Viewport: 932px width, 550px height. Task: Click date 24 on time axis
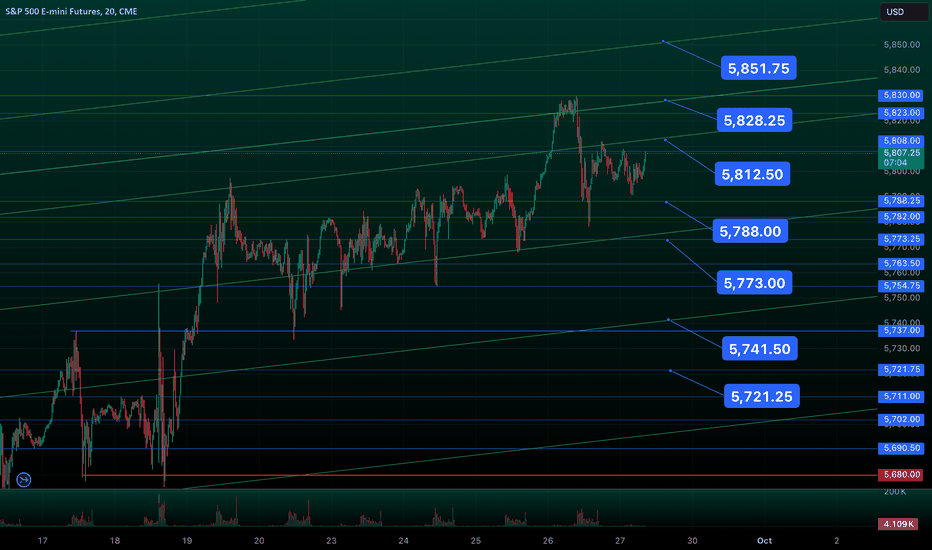404,540
